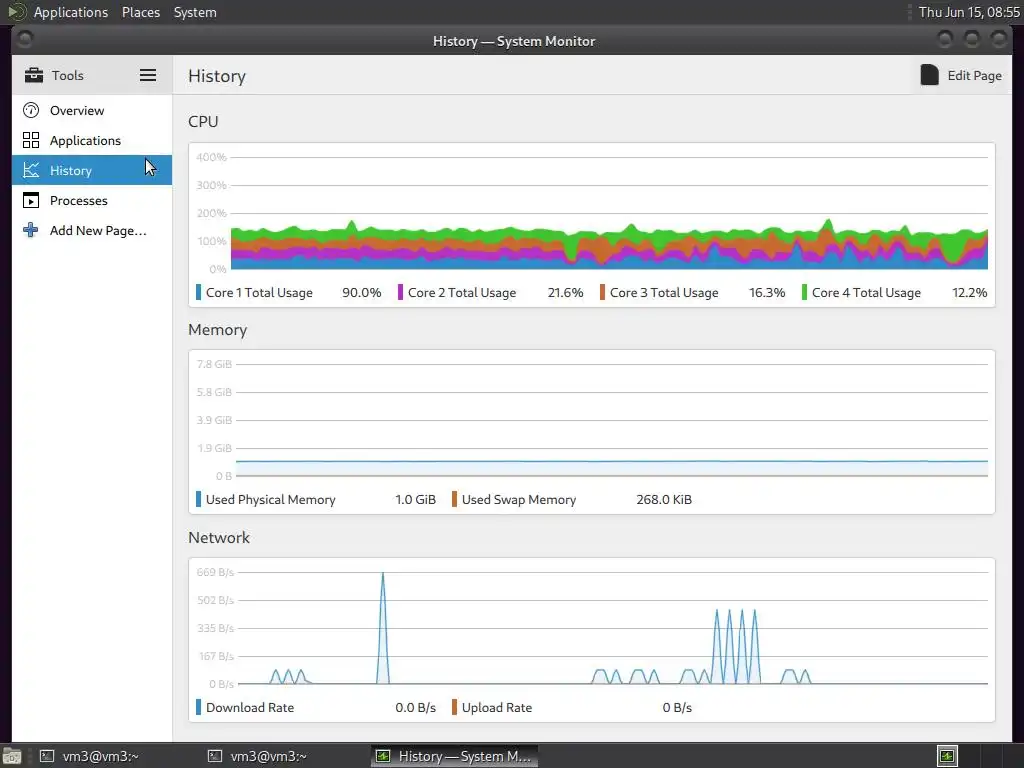Screen dimensions: 1024x768
Task: Click the Add New Page plus icon
Action: coord(31,231)
